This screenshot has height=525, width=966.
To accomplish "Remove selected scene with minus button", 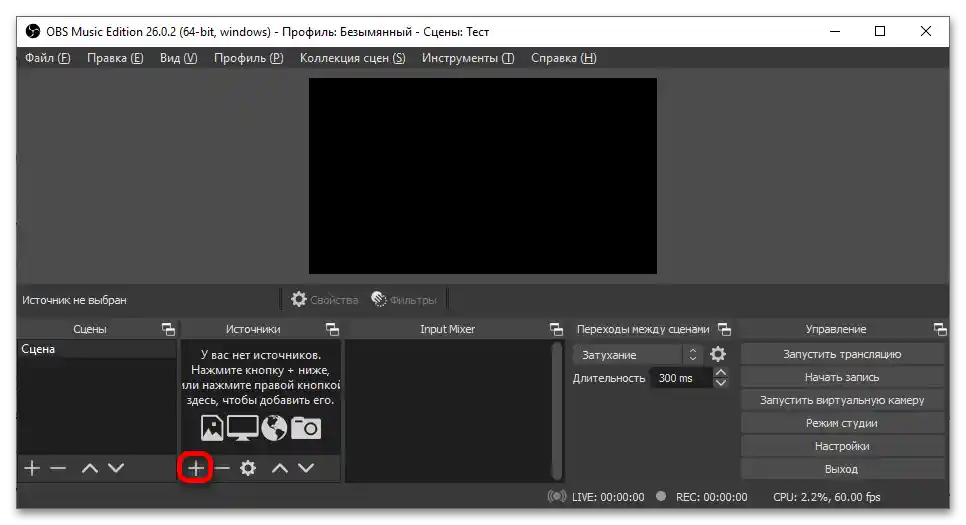I will tap(58, 468).
